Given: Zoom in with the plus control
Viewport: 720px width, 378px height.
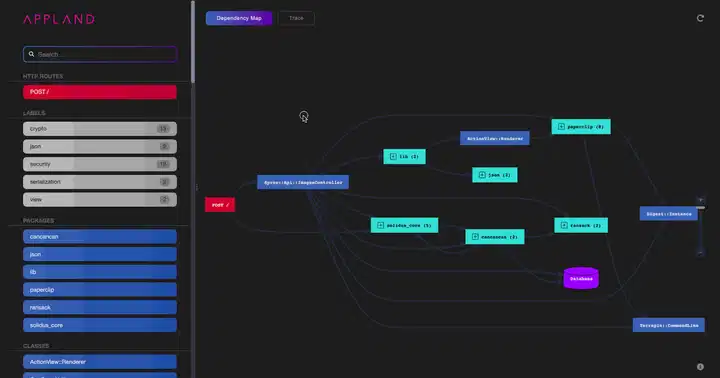Looking at the screenshot, I should (x=700, y=200).
